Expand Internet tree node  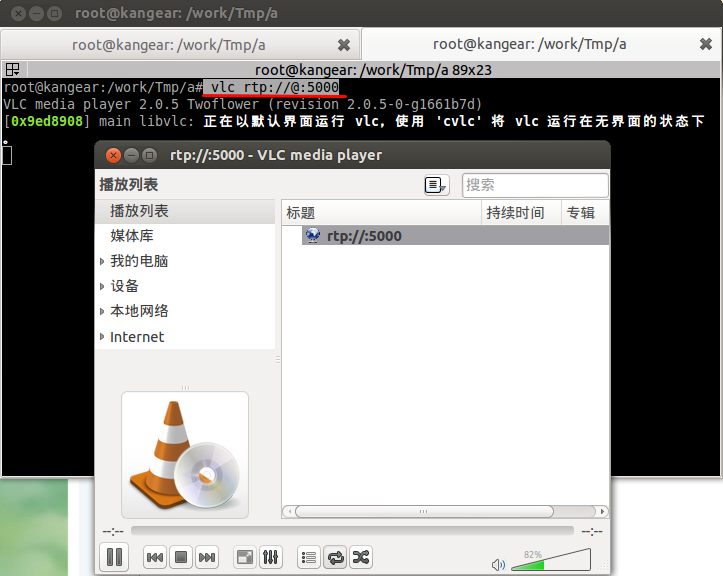pos(102,337)
